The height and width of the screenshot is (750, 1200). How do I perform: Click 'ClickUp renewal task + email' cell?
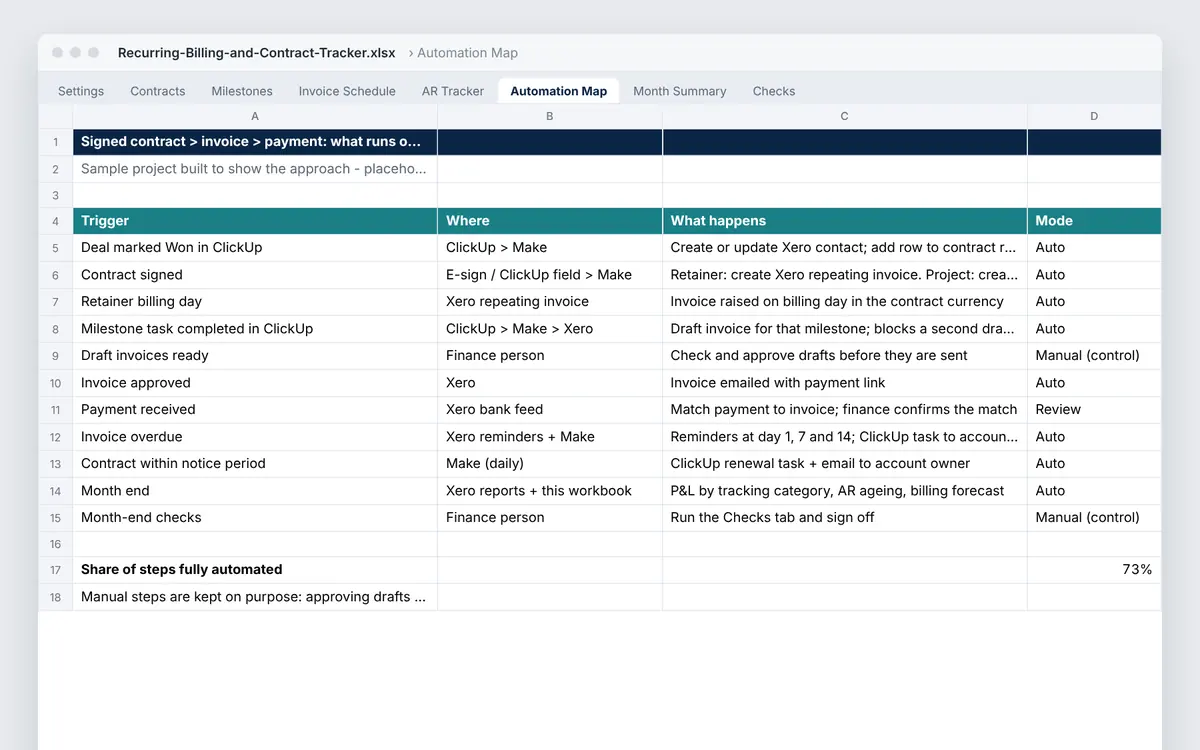845,464
